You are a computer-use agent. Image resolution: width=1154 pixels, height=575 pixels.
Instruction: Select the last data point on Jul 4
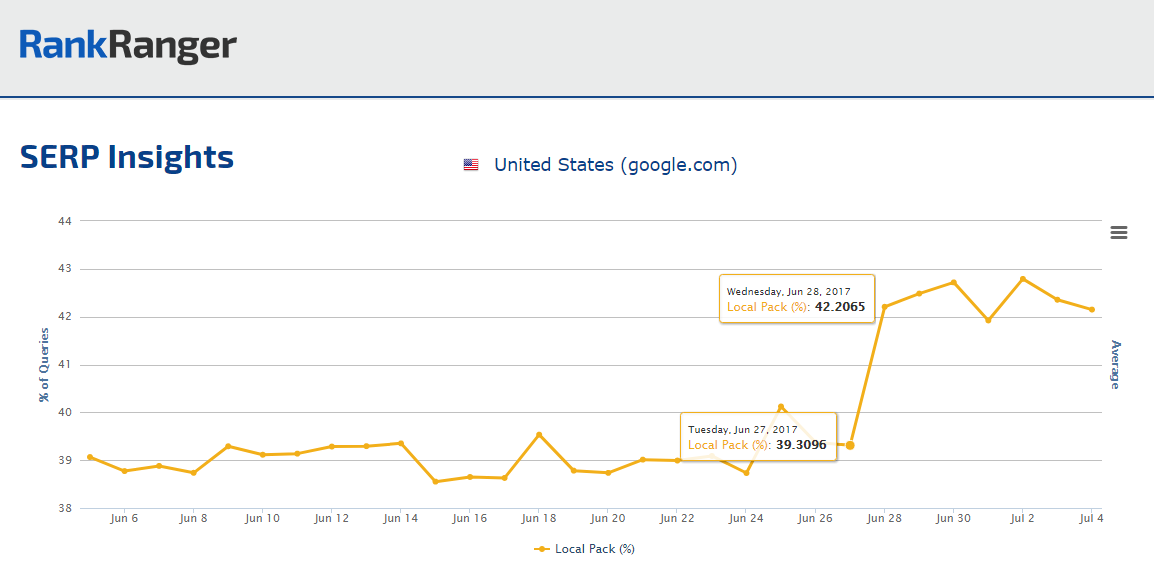pyautogui.click(x=1092, y=310)
